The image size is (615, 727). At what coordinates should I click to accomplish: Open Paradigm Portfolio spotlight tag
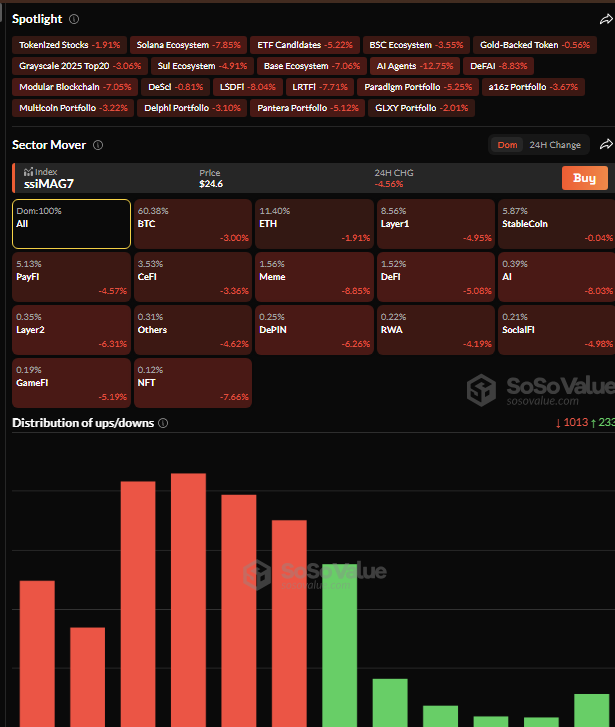[x=418, y=87]
